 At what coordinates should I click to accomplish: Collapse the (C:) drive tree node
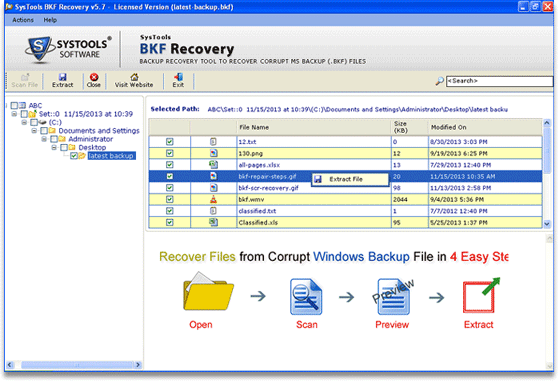[x=24, y=122]
